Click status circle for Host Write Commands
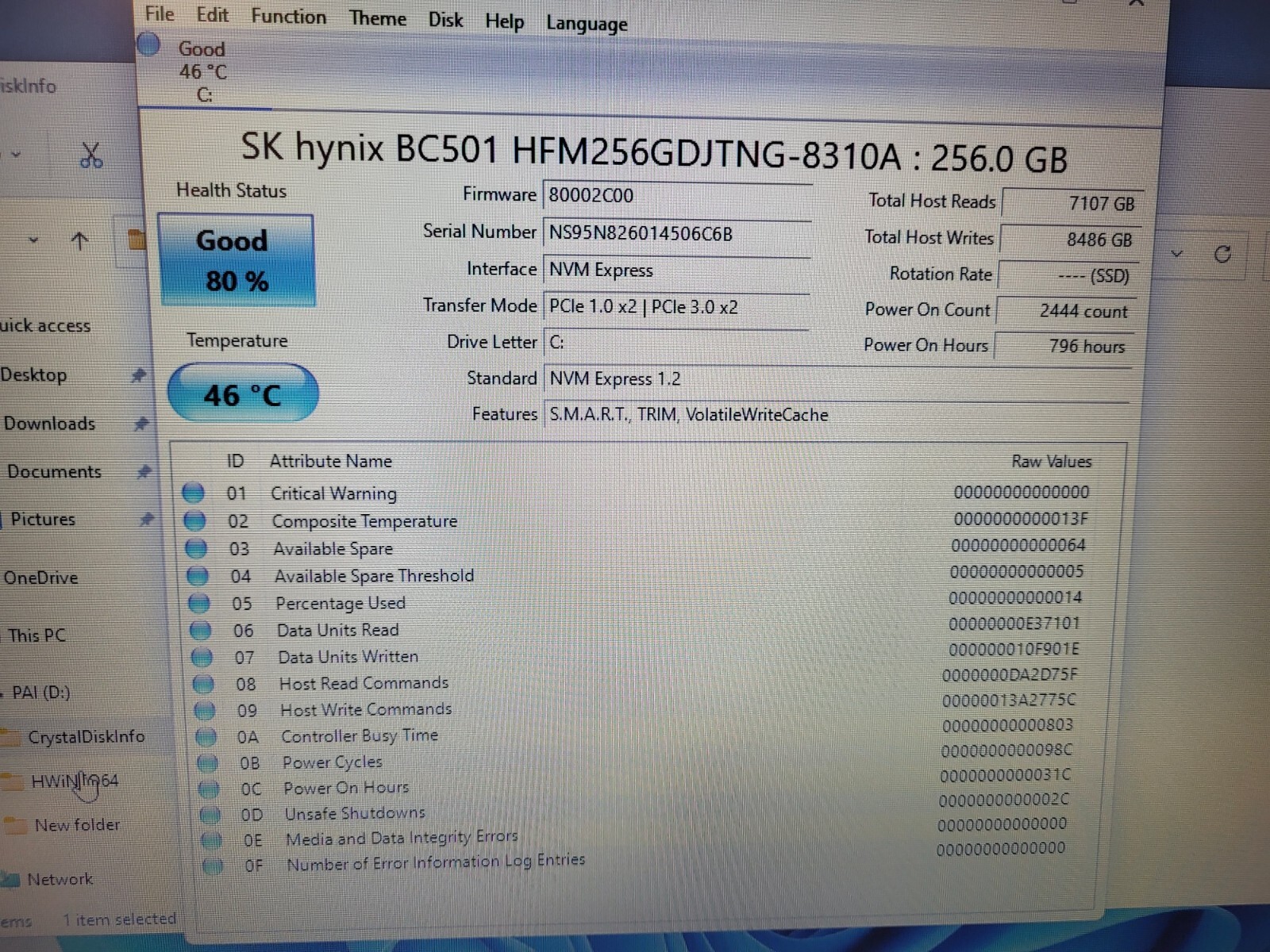 206,710
